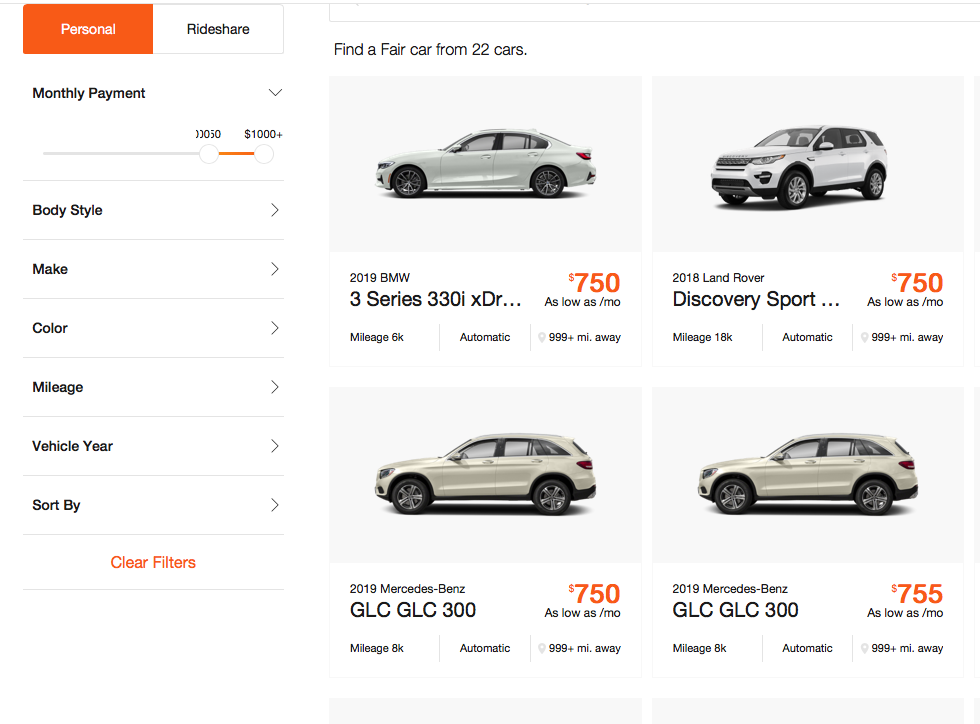Click 'Automatic' on the Land Rover card
Viewport: 980px width, 724px height.
[808, 337]
